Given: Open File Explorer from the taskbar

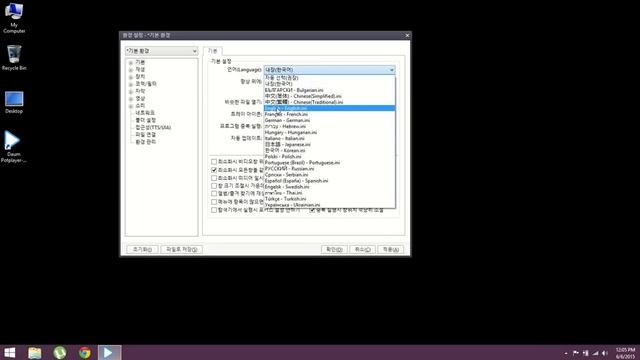Looking at the screenshot, I should (35, 353).
